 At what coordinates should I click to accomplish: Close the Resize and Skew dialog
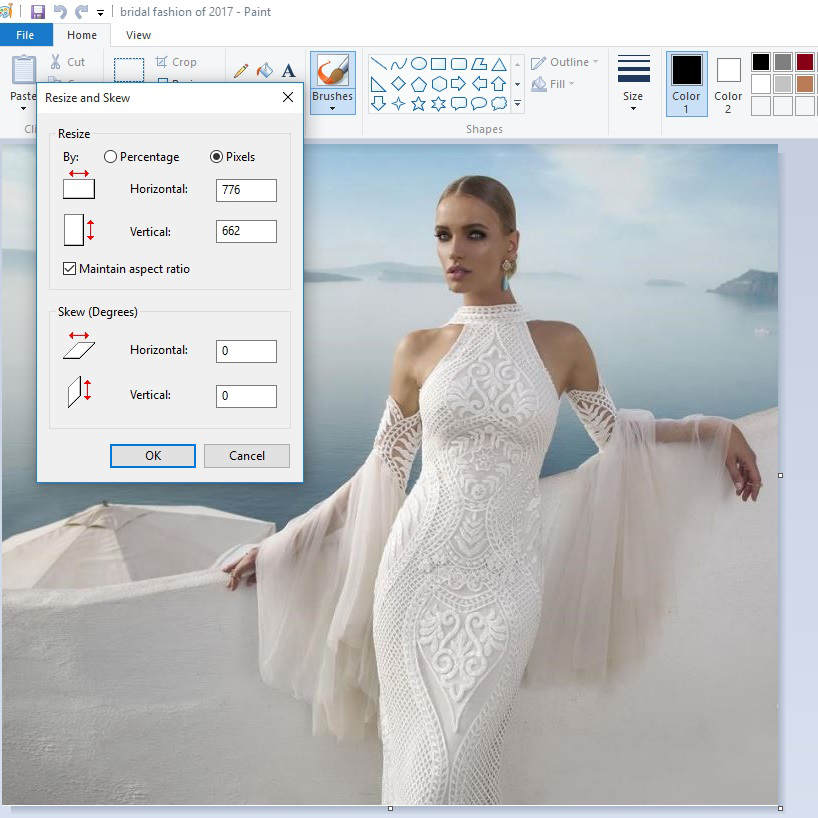click(x=288, y=97)
